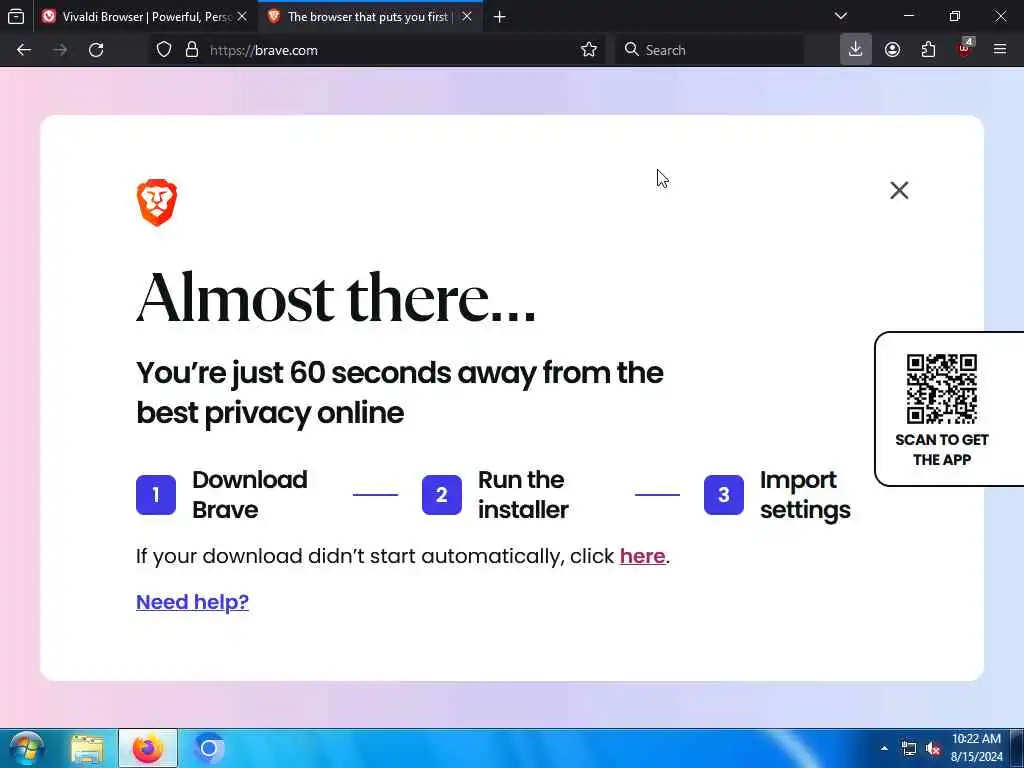Open the Firefox View icon in the tab bar
The height and width of the screenshot is (768, 1024).
[16, 17]
